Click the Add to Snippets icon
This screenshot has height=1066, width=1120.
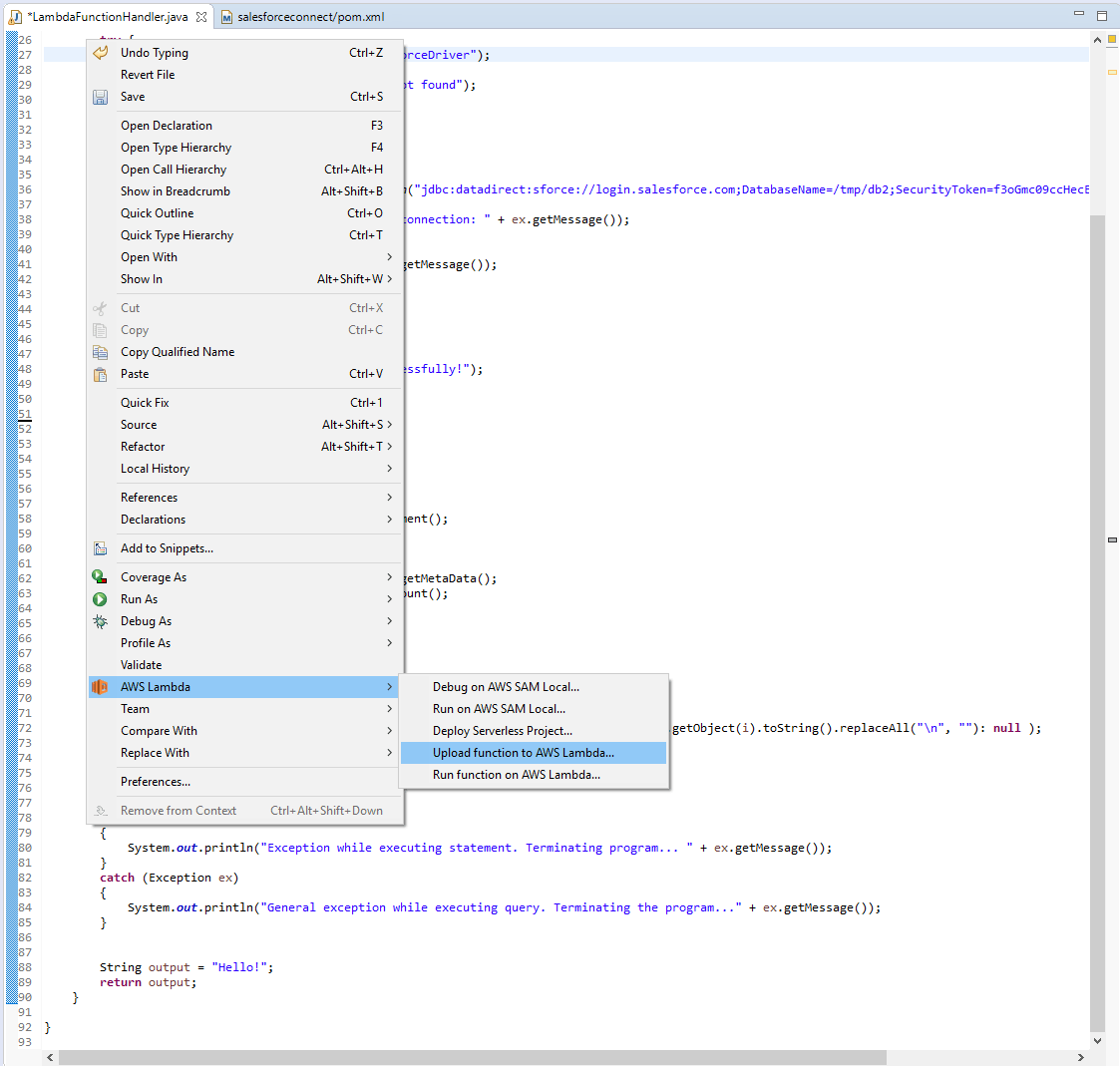coord(100,548)
